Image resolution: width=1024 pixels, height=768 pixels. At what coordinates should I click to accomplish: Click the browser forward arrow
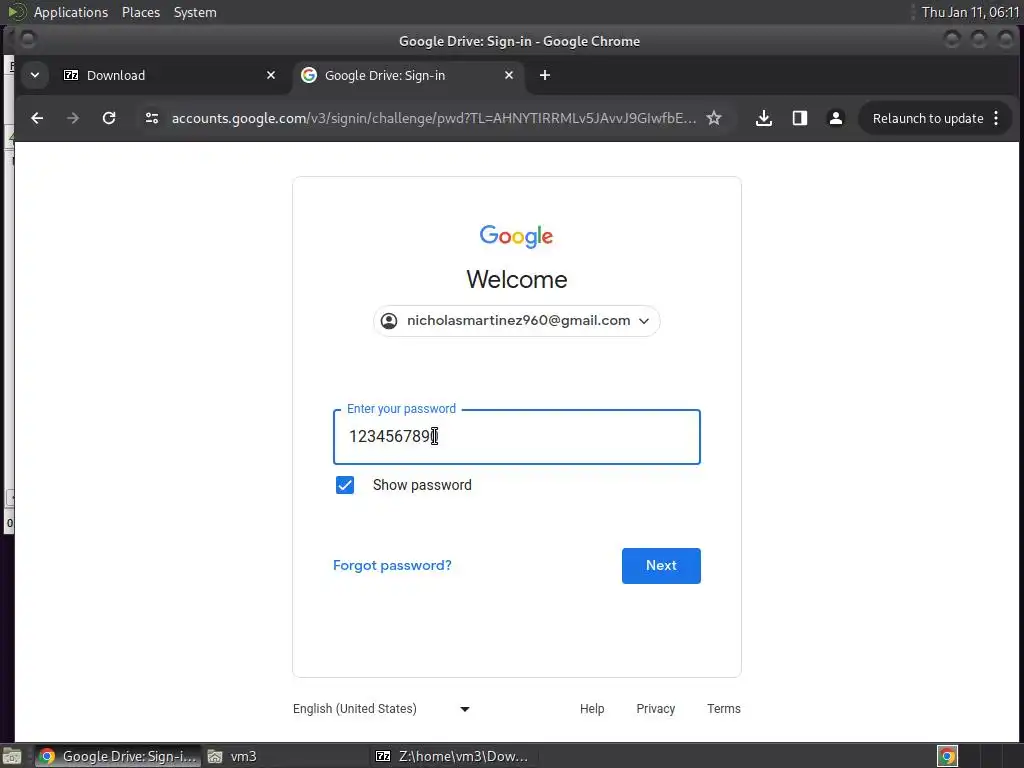coord(73,118)
